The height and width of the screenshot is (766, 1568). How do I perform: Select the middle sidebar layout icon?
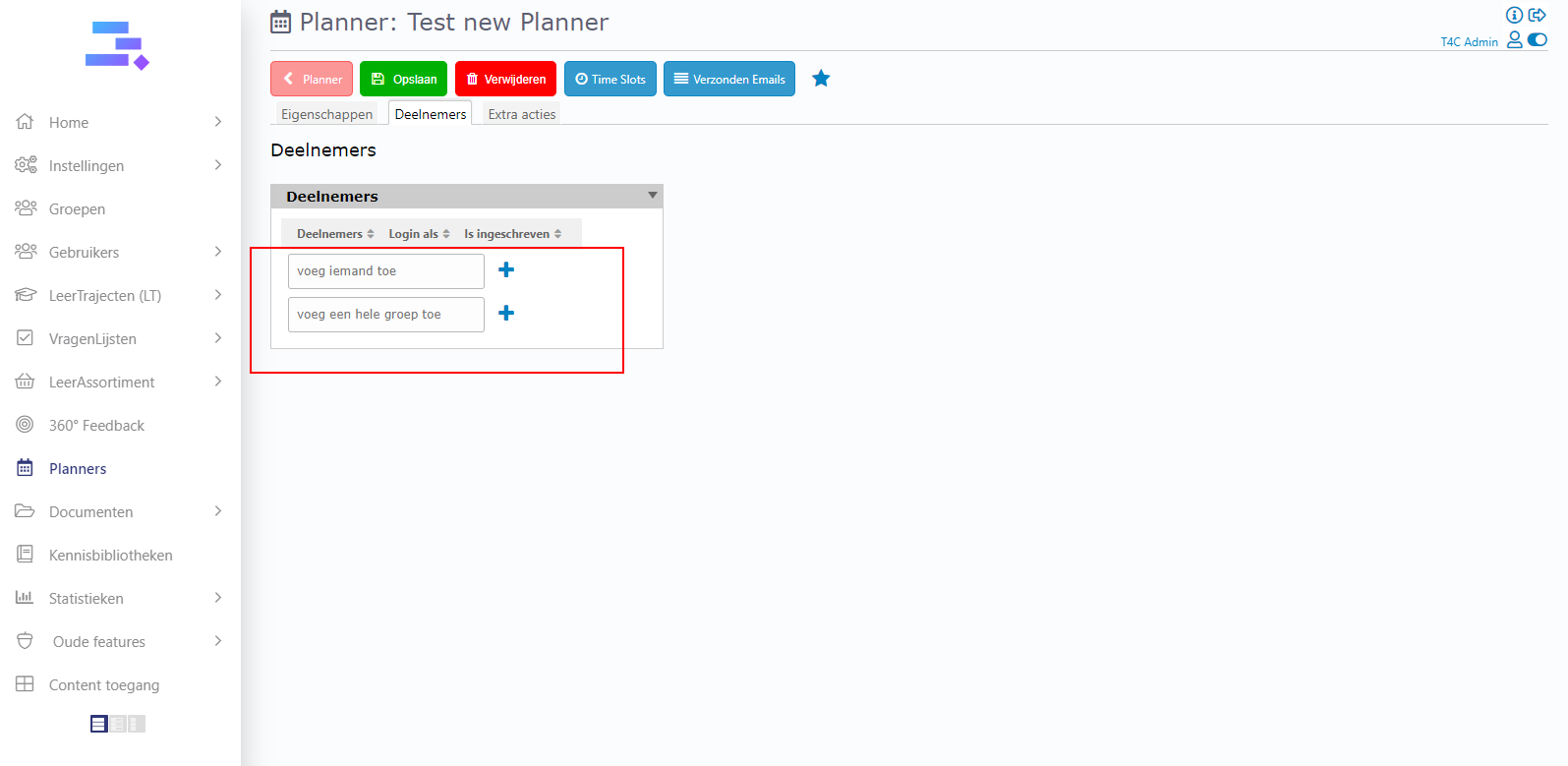point(118,724)
